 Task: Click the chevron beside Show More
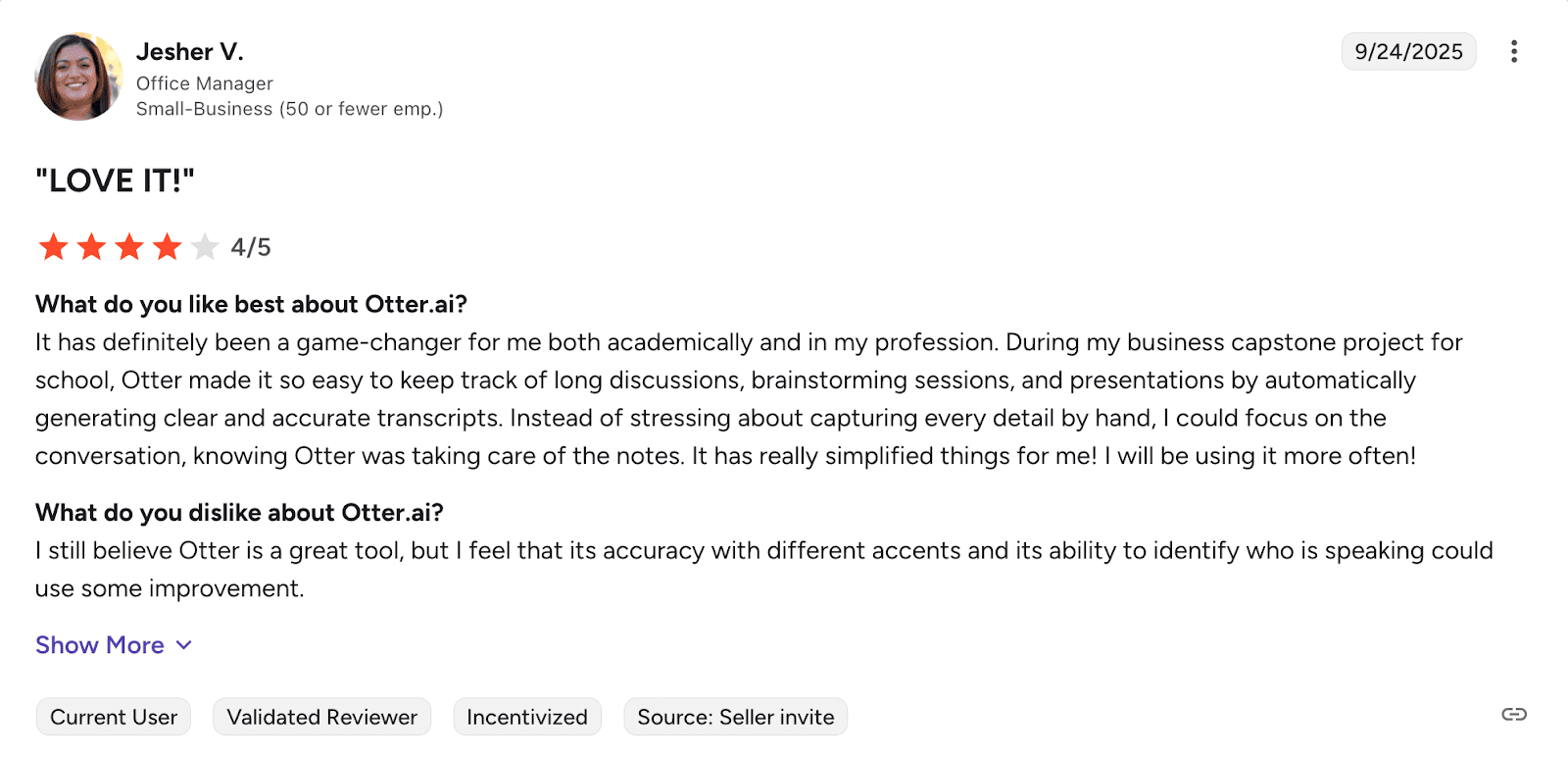[184, 645]
